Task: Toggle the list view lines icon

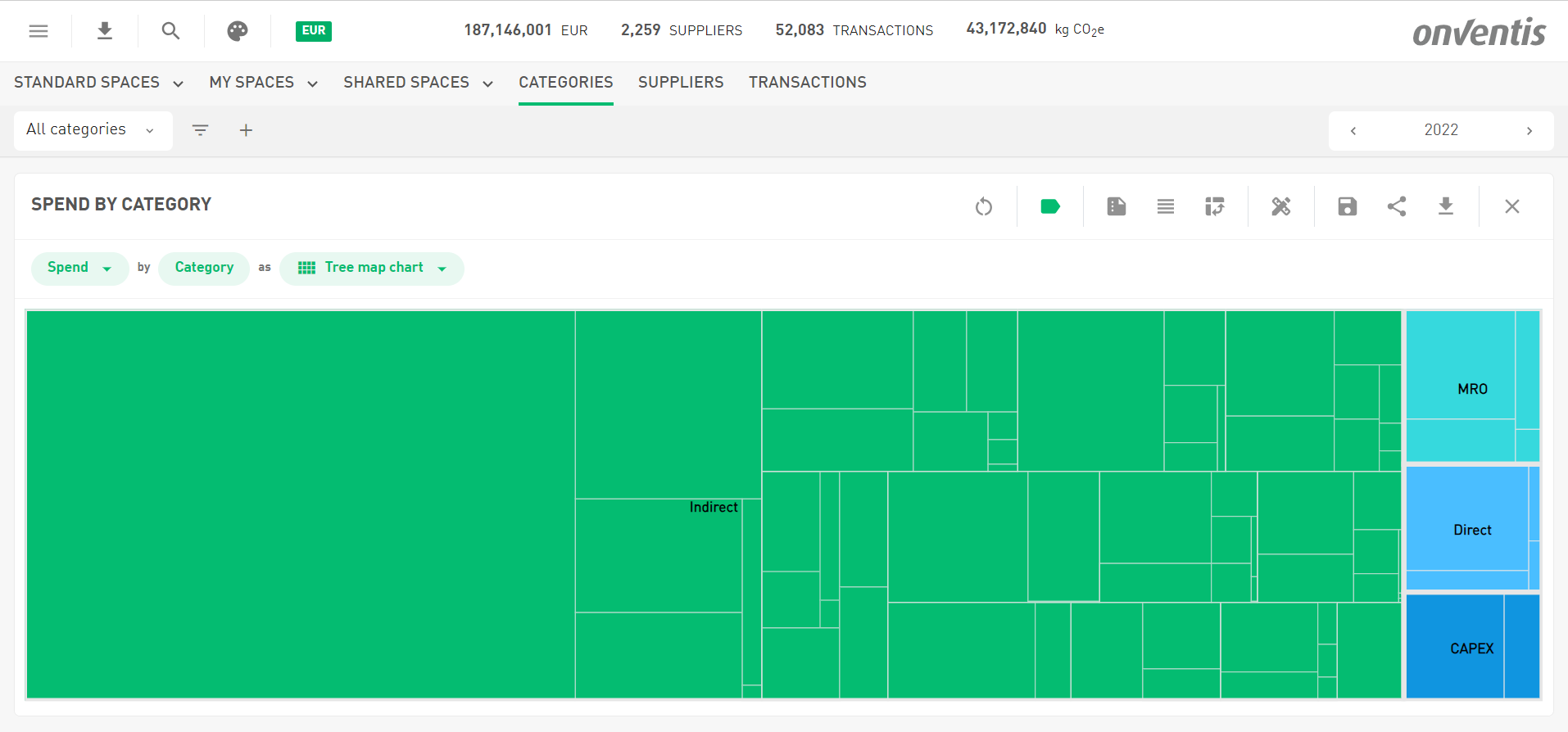Action: (1166, 206)
